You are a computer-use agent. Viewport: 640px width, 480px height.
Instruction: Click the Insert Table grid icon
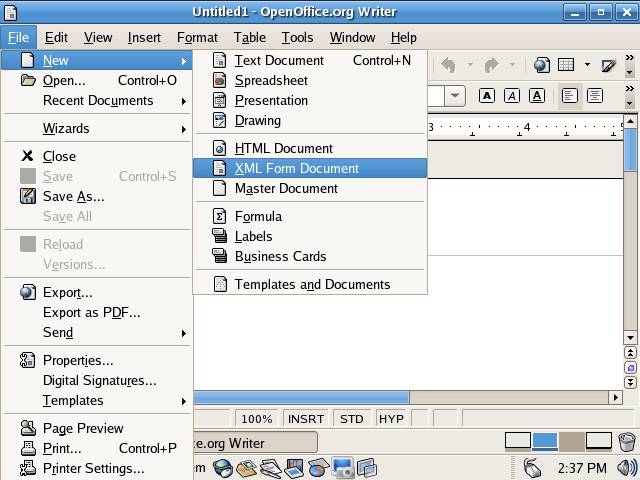(566, 66)
